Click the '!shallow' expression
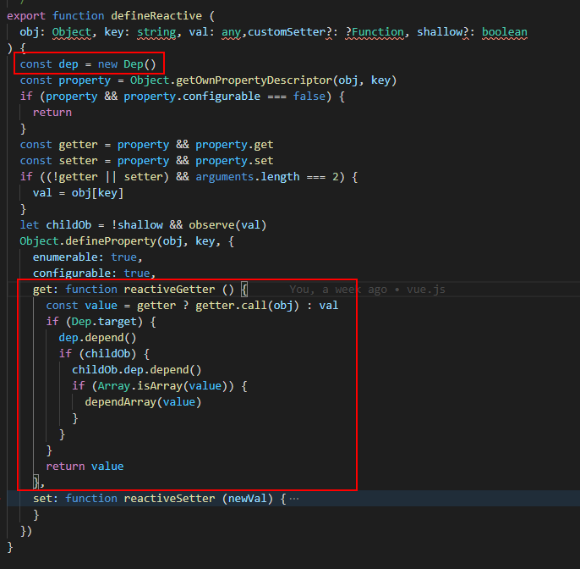The width and height of the screenshot is (581, 569). [x=137, y=225]
